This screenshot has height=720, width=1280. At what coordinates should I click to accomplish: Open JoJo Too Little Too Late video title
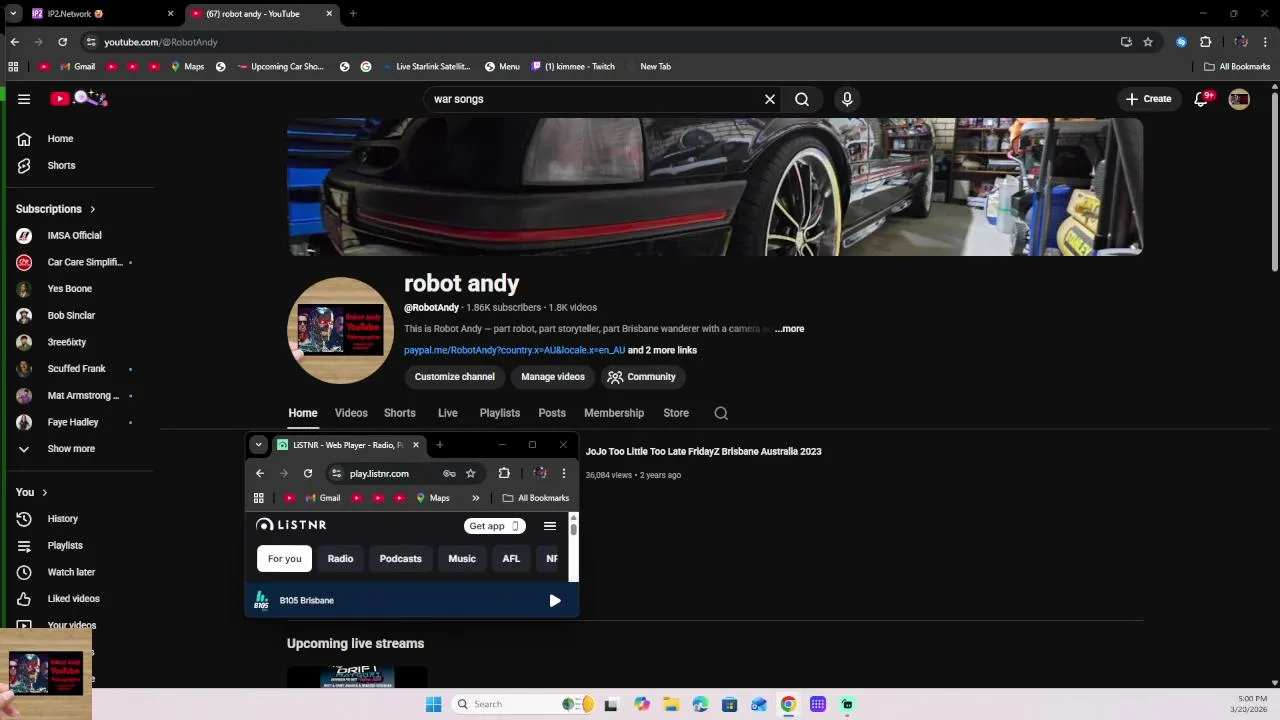704,452
